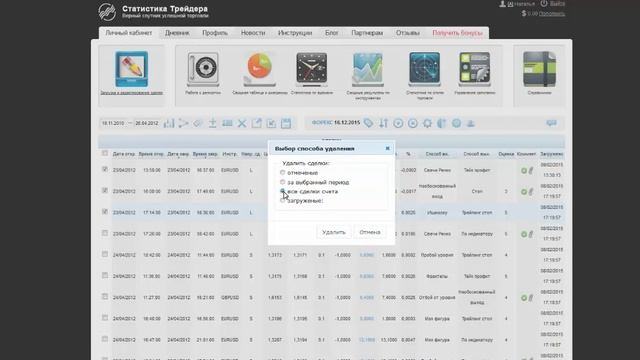Click the up-down sort arrows icon
Image resolution: width=640 pixels, height=360 pixels.
coord(383,123)
